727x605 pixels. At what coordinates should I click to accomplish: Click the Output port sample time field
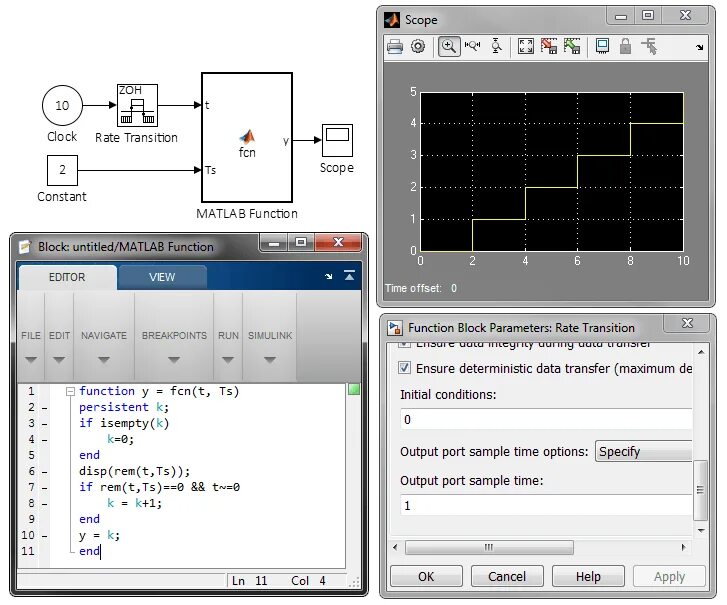(546, 505)
